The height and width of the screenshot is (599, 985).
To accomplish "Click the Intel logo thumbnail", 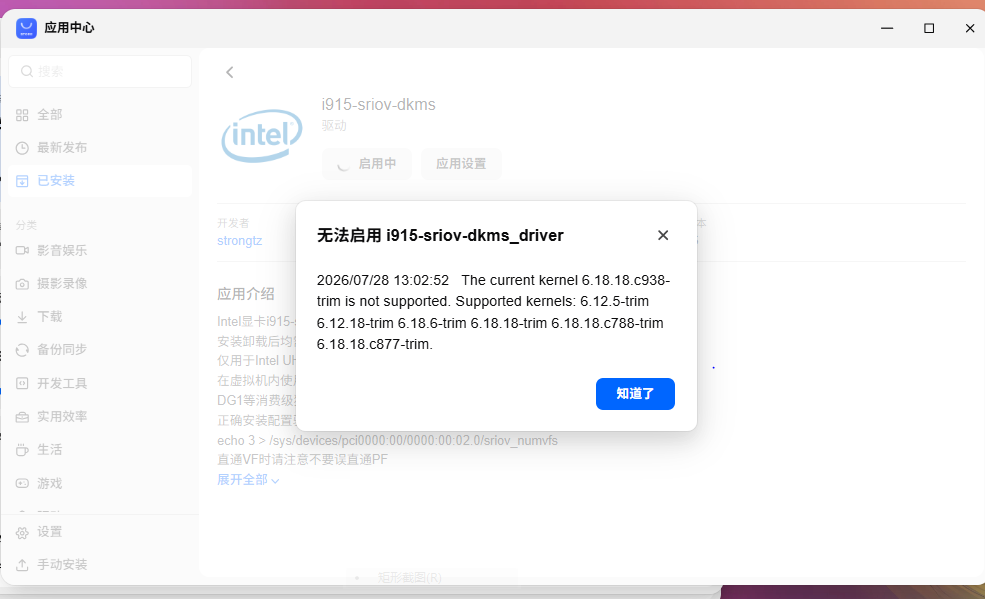I will [262, 136].
